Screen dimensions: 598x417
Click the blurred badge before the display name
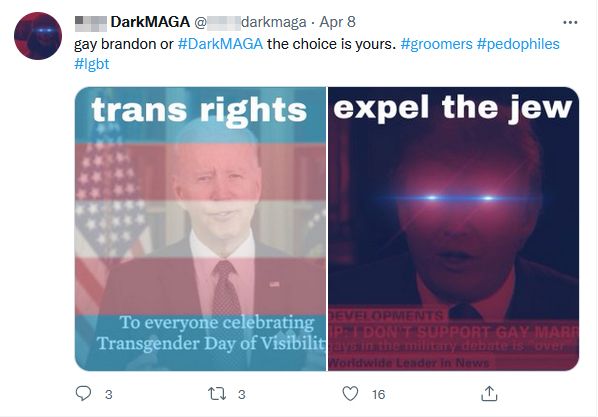pyautogui.click(x=91, y=23)
